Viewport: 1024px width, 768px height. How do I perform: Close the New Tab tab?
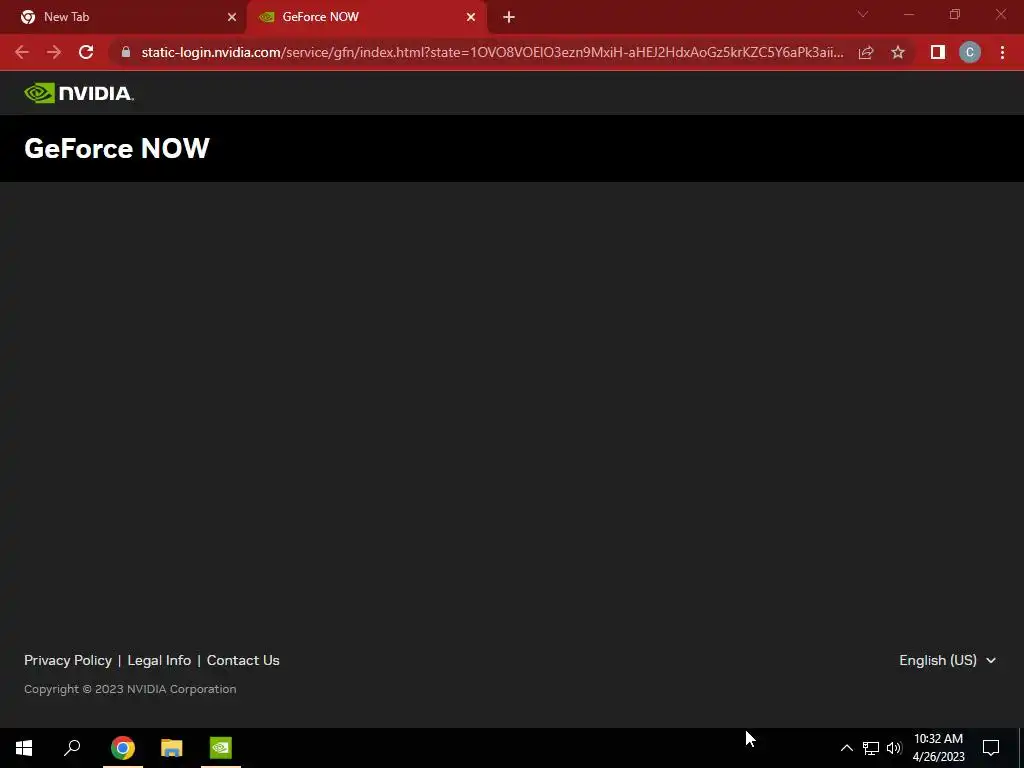232,17
